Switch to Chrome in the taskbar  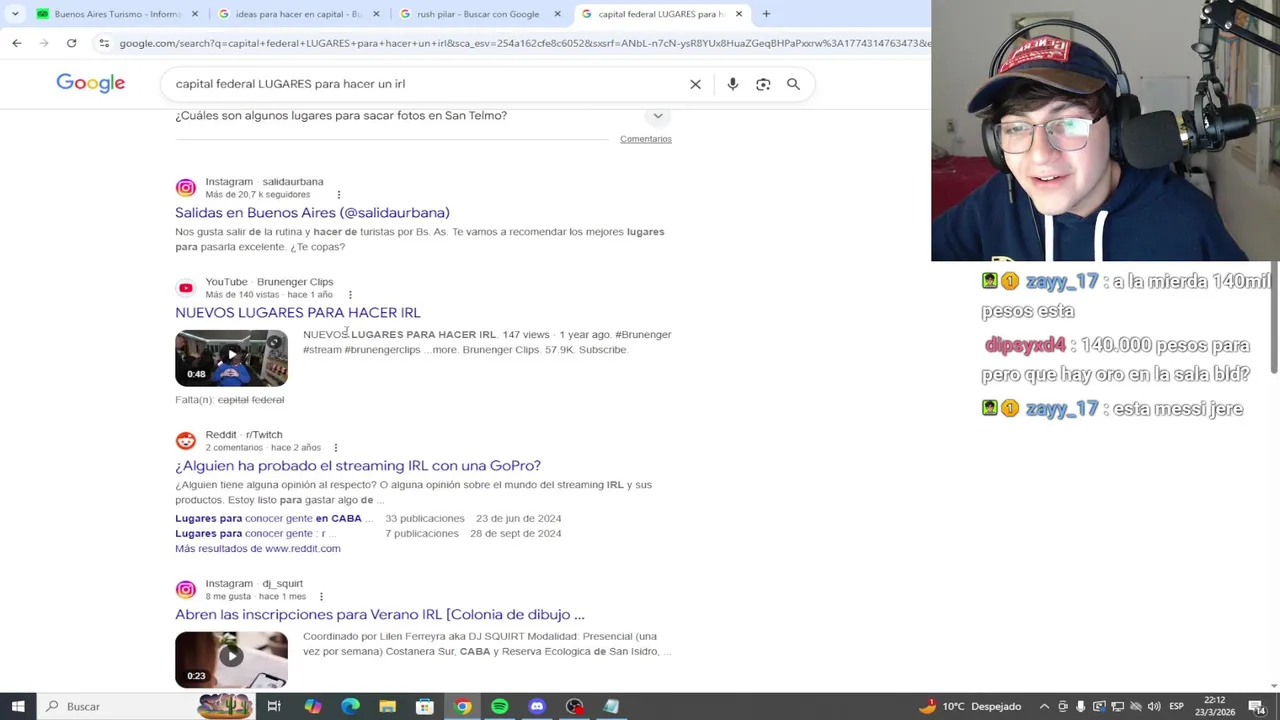[462, 706]
